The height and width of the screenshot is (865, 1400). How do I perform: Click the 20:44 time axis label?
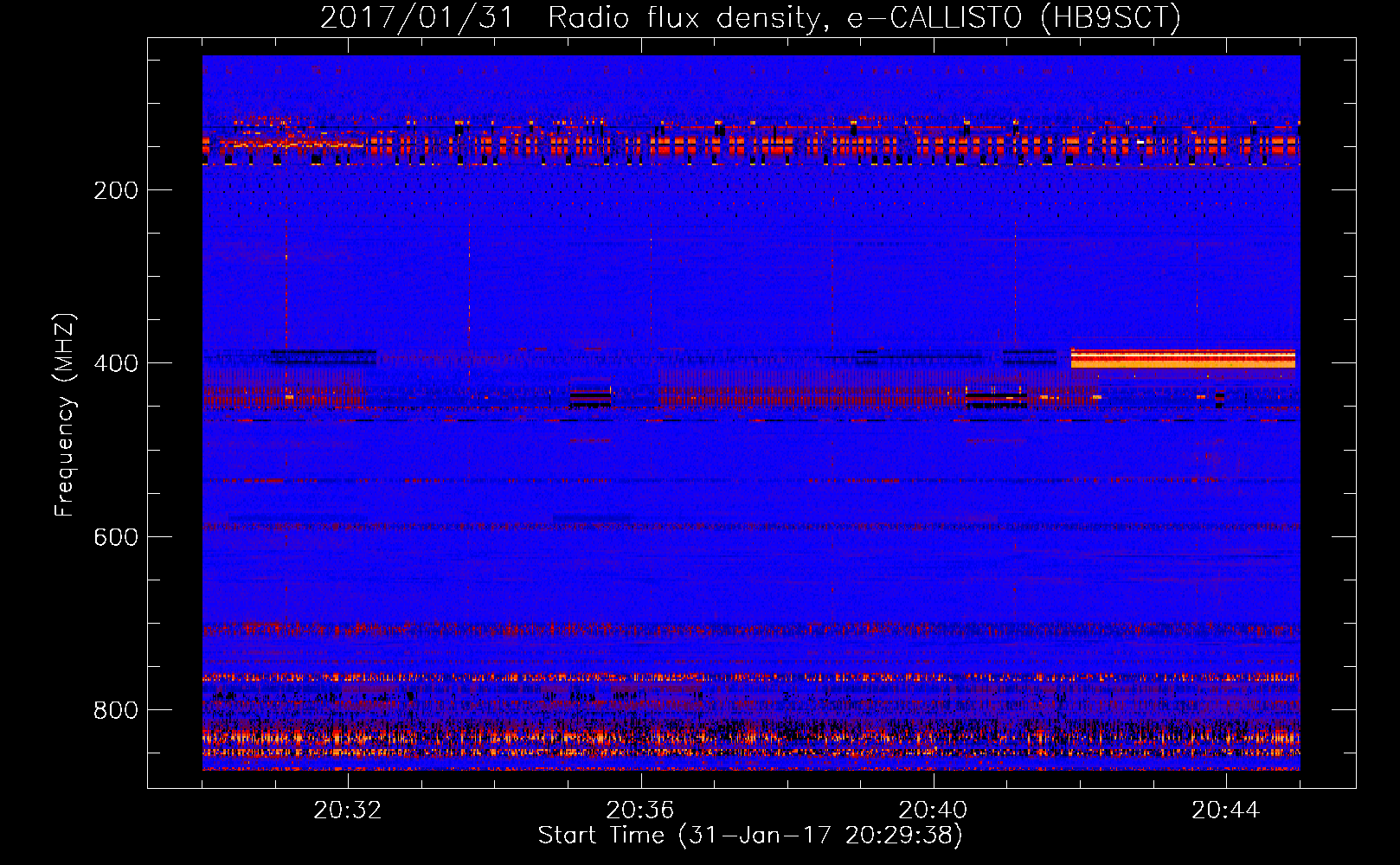tap(1226, 811)
